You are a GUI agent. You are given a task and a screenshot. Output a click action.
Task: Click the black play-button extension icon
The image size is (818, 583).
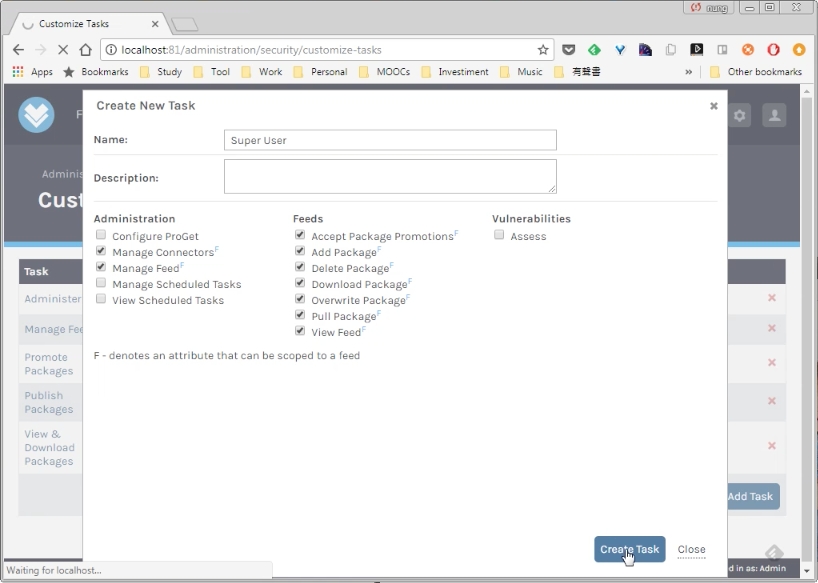tap(696, 50)
